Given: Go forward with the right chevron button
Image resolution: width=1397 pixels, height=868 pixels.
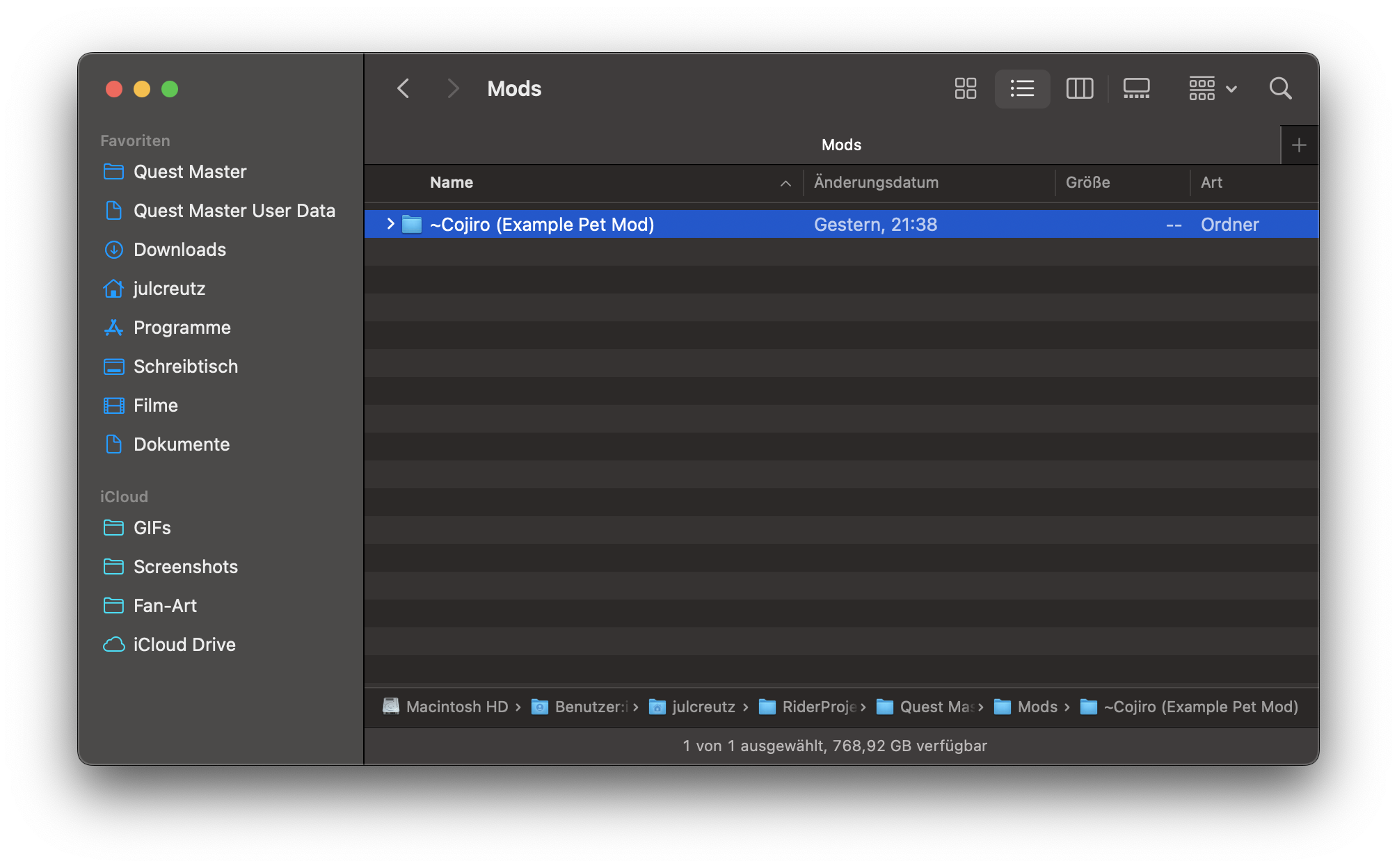Looking at the screenshot, I should click(453, 88).
